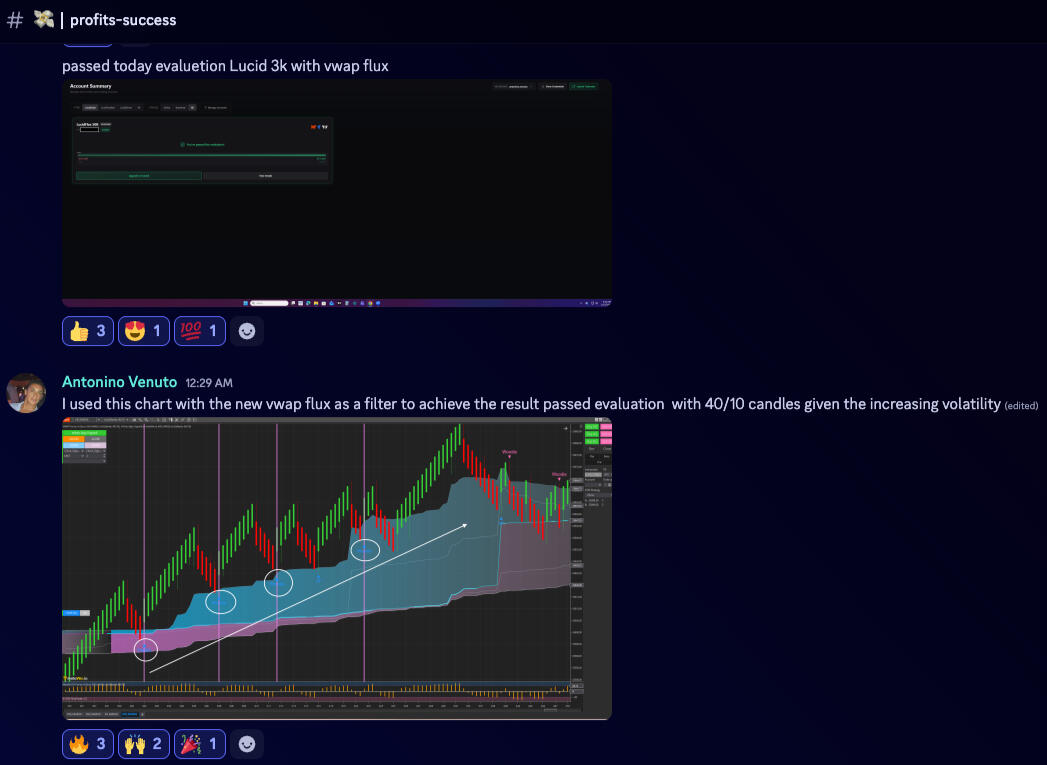Screen dimensions: 1047x765
Task: Click the 'passed today evaluetion' message text
Action: [225, 65]
